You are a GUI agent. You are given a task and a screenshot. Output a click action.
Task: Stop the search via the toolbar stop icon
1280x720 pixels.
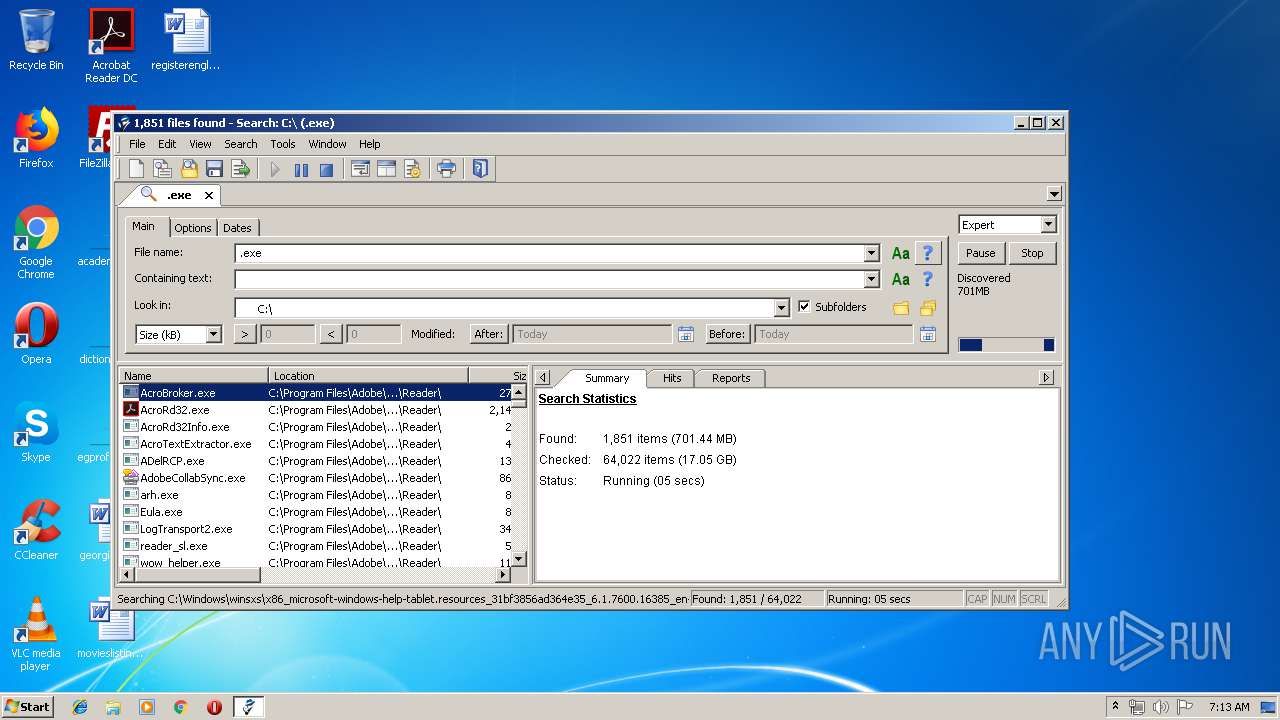pyautogui.click(x=326, y=170)
